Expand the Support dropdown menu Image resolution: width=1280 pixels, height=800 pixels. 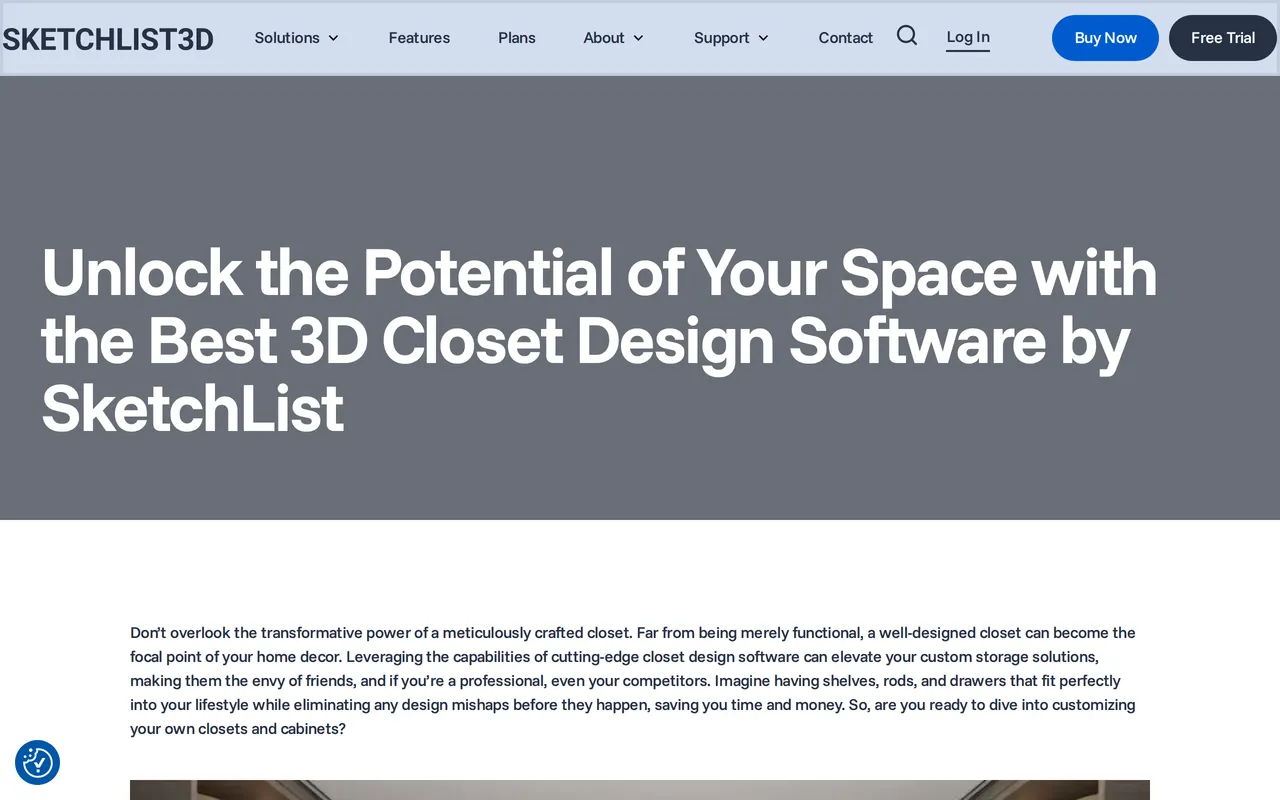732,38
